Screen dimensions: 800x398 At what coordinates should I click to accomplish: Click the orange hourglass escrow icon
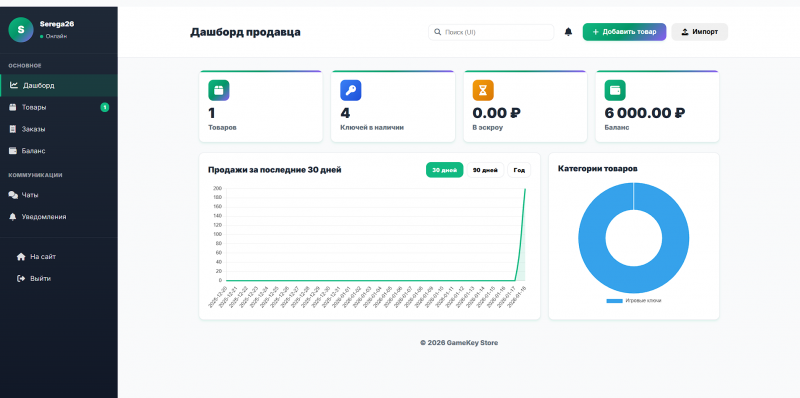pyautogui.click(x=483, y=90)
